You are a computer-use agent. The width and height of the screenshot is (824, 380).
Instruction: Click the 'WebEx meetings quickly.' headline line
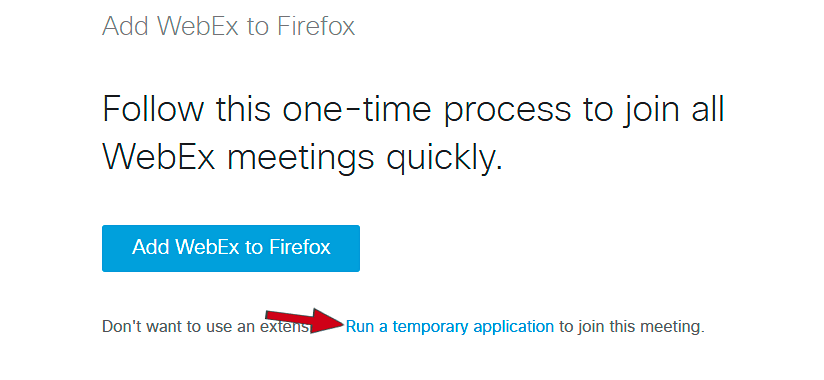[303, 157]
